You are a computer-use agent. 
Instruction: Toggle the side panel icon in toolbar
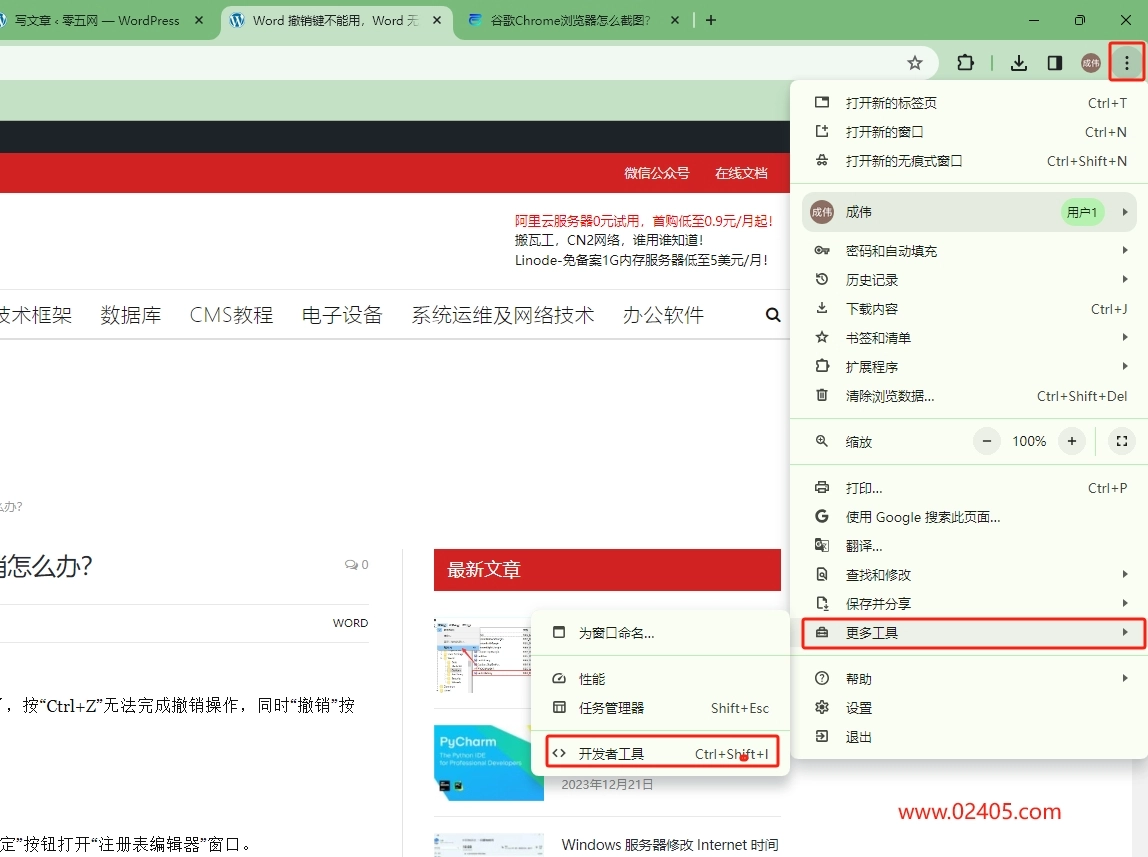click(1054, 63)
